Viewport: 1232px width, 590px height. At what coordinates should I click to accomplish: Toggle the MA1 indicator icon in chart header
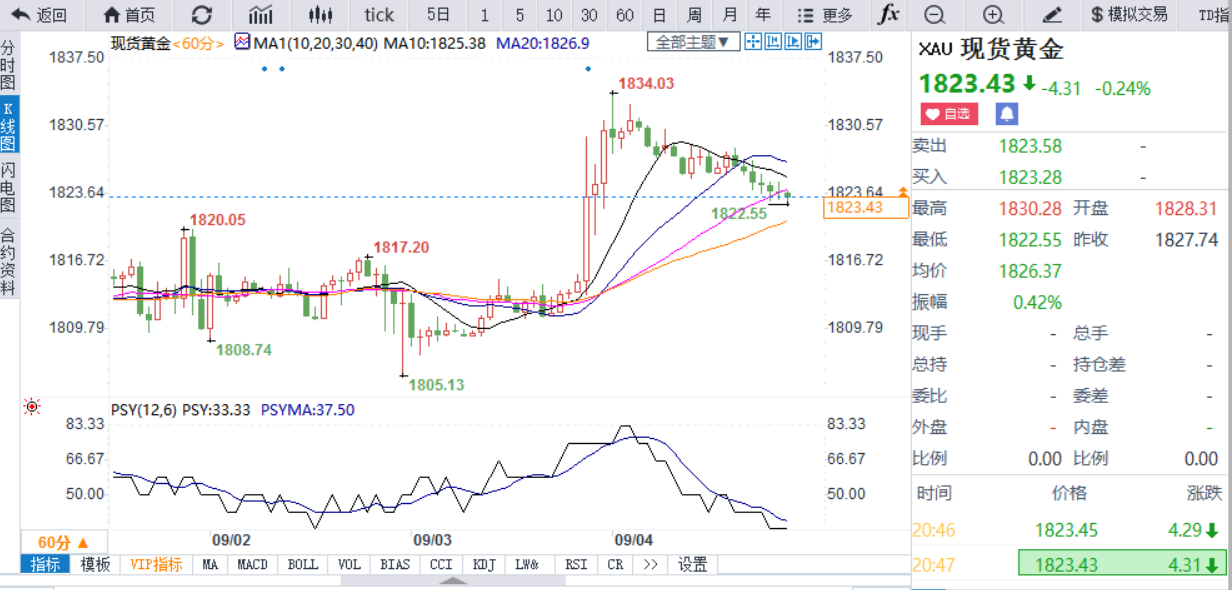pos(243,42)
